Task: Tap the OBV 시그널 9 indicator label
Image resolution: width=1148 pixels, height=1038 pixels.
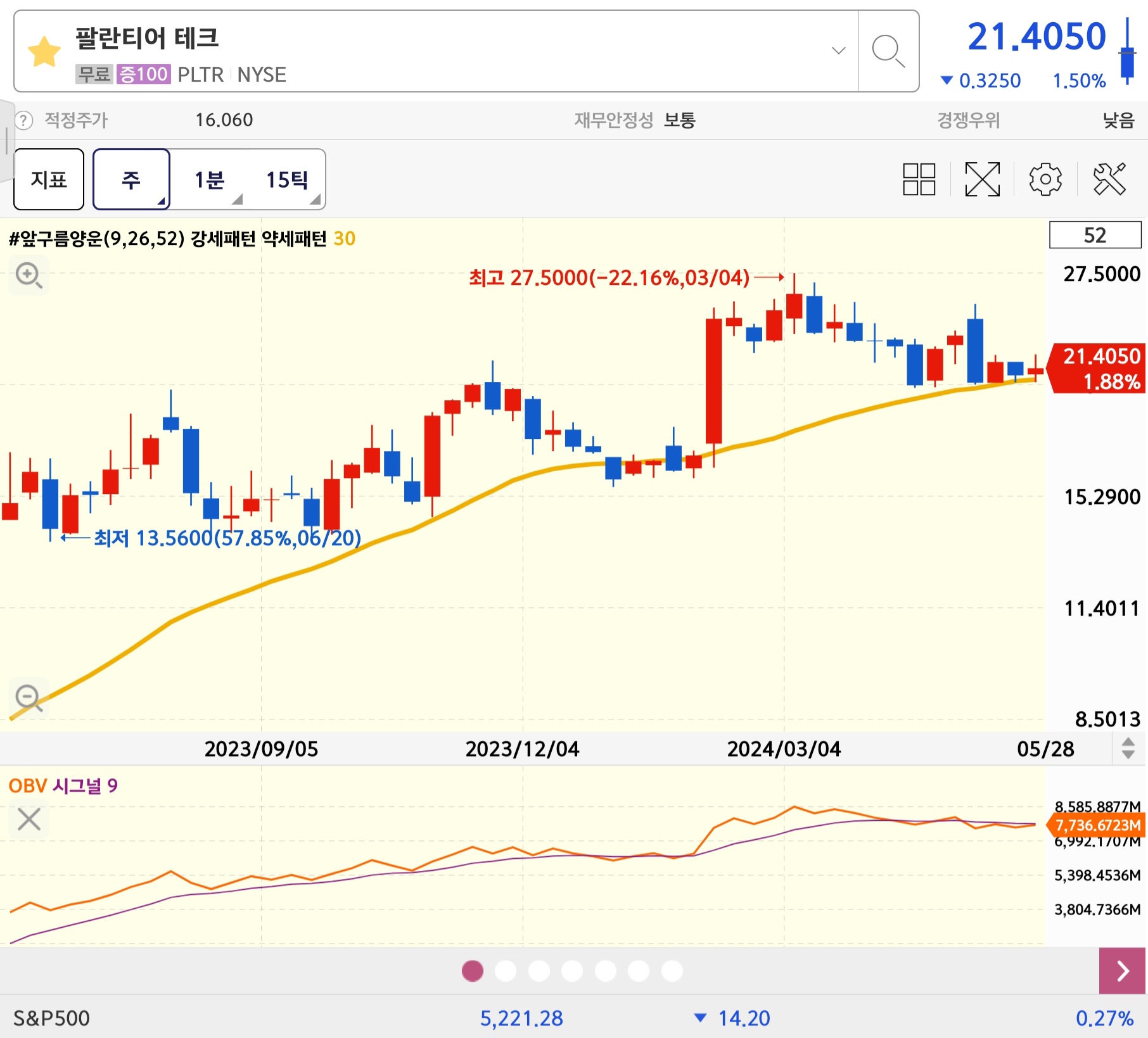Action: pos(63,786)
